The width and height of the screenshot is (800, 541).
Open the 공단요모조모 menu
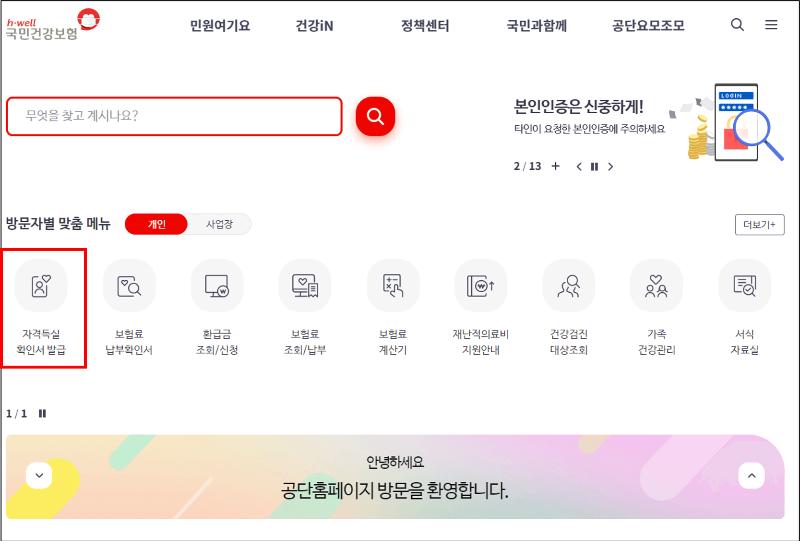[648, 26]
